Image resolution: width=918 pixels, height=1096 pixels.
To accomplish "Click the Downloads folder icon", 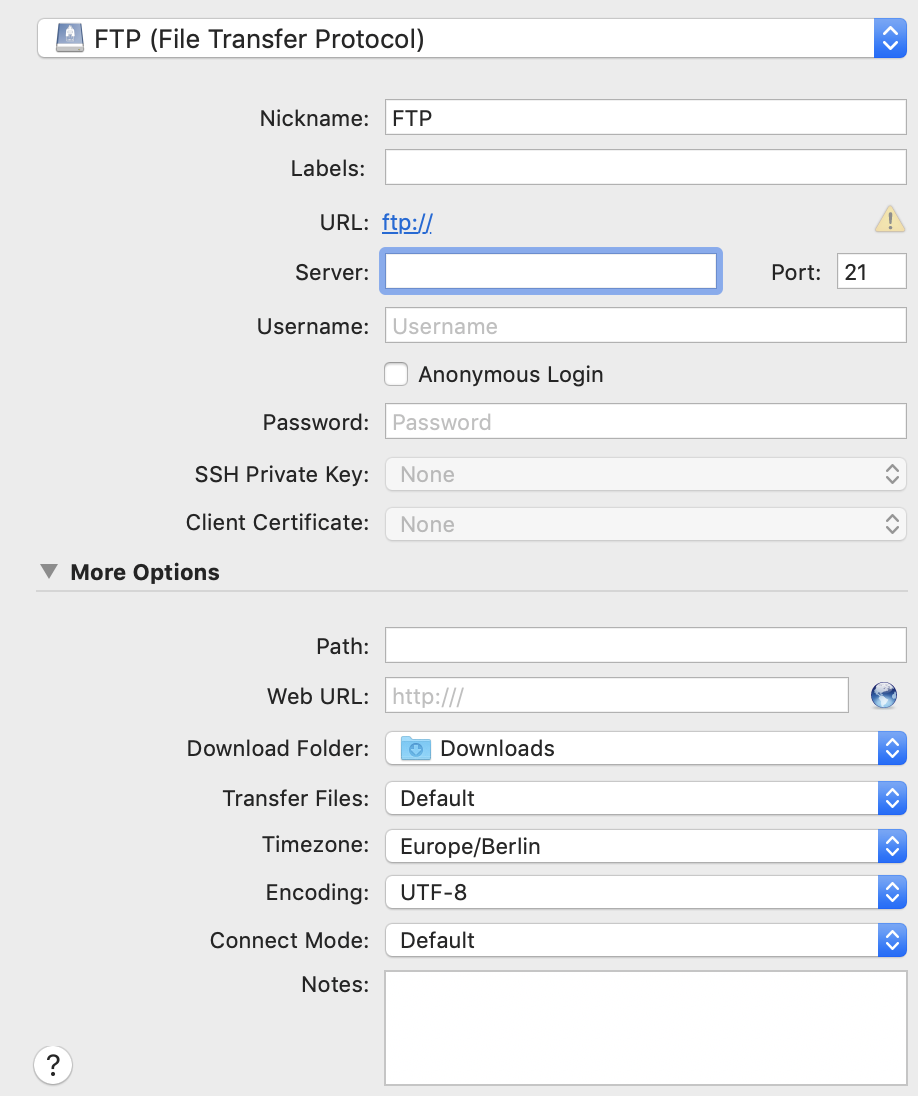I will pyautogui.click(x=415, y=749).
